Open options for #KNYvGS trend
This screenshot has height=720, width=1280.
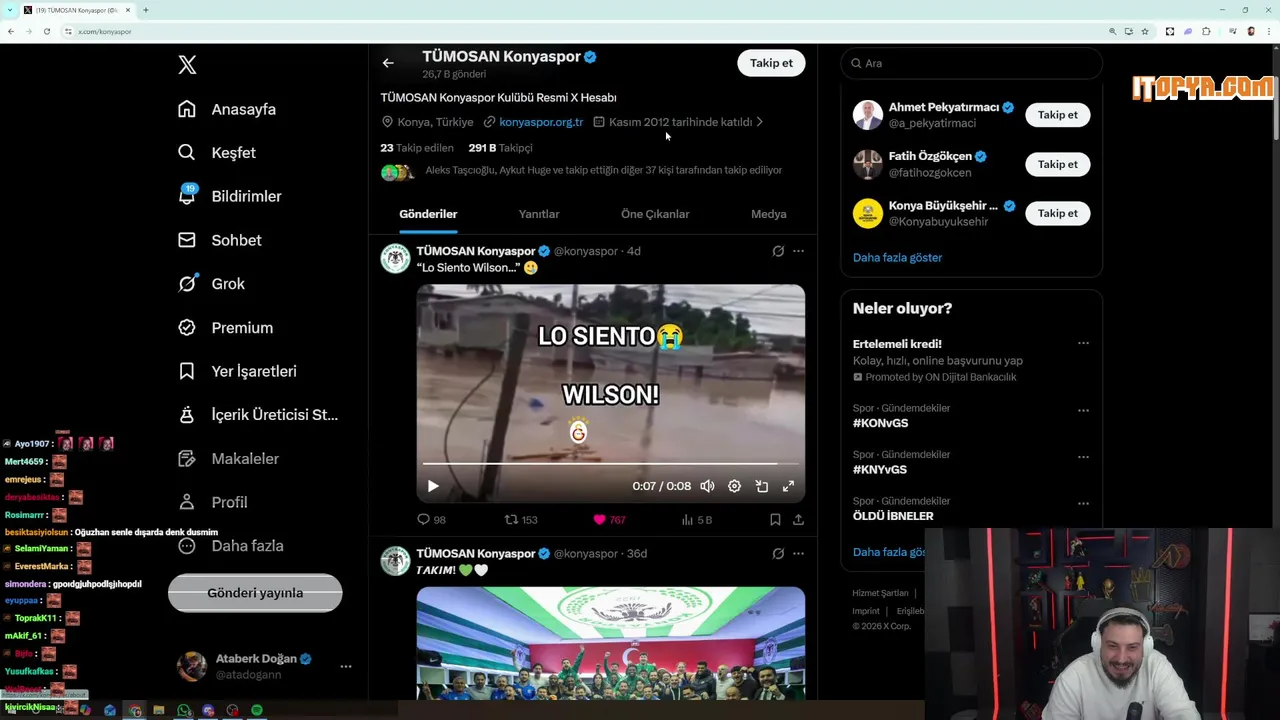[1083, 457]
